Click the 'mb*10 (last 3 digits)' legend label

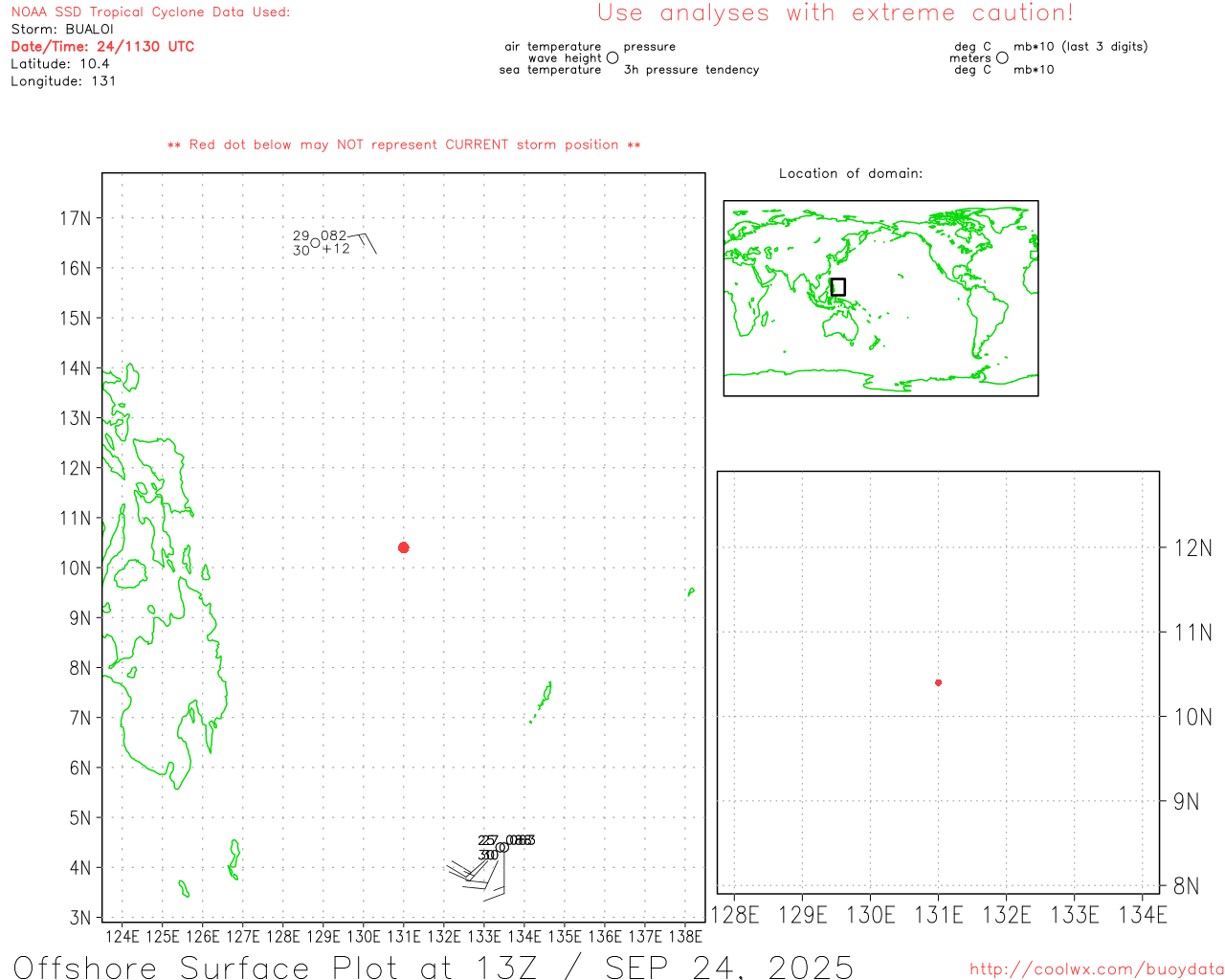(1080, 47)
